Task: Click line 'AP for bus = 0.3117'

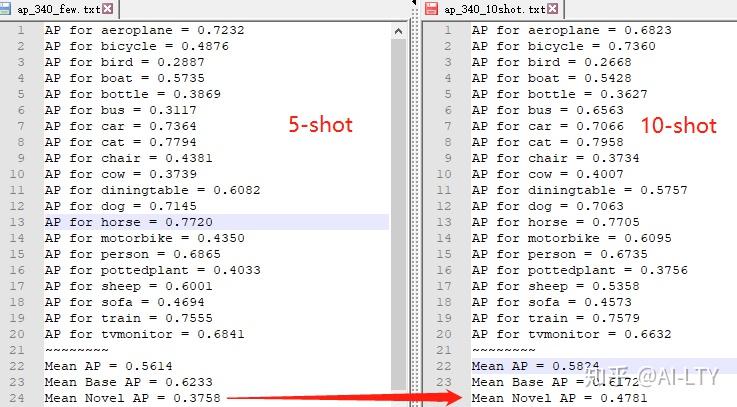Action: click(x=121, y=110)
